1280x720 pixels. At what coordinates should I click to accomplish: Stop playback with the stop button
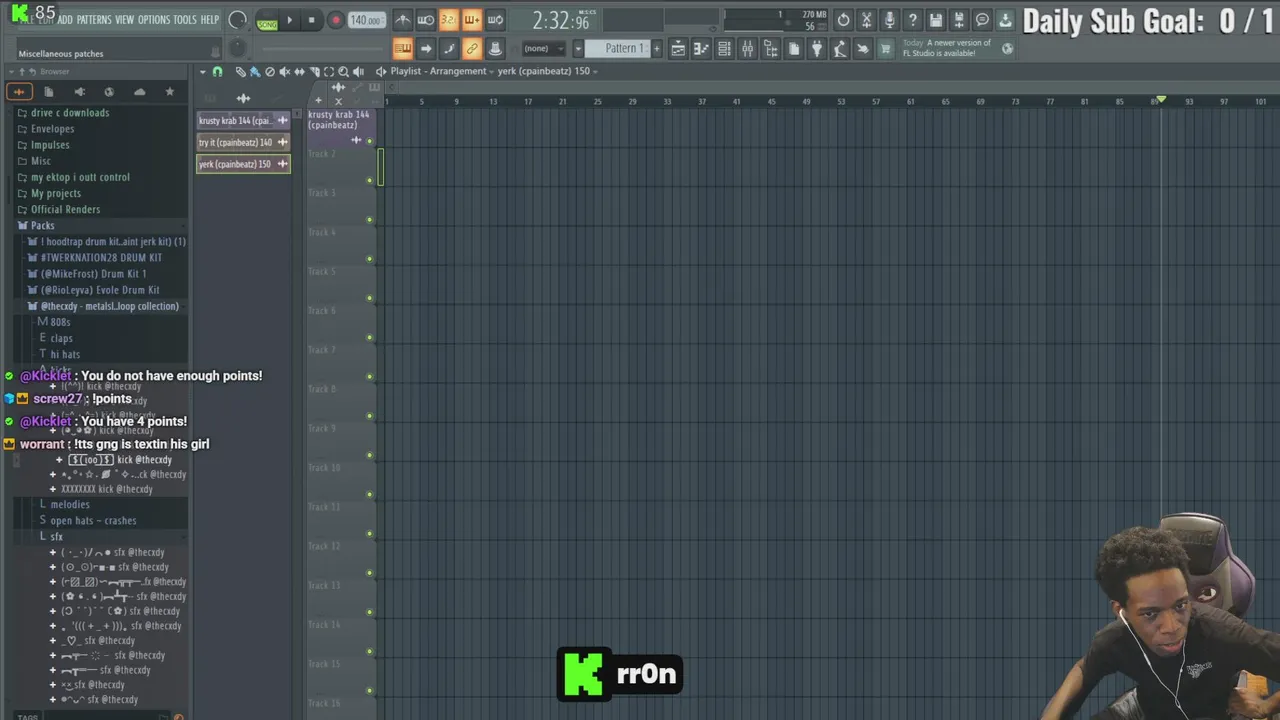311,20
